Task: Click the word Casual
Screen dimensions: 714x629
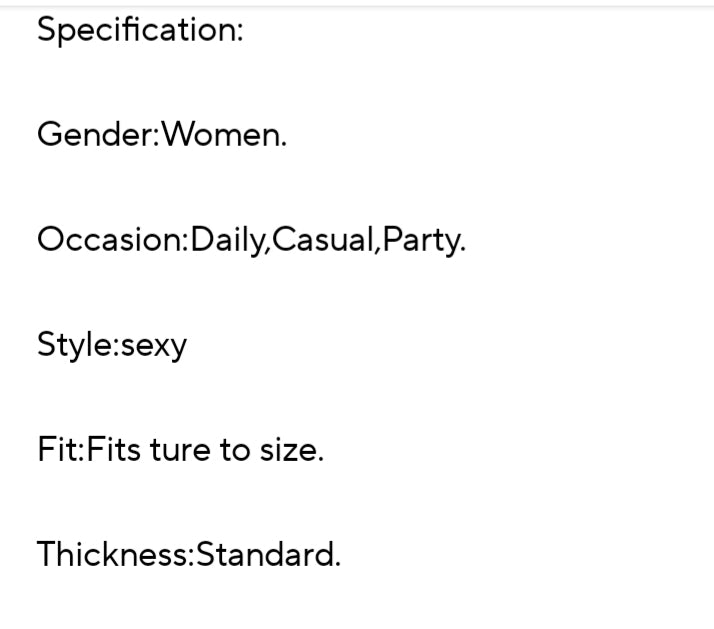Action: pos(322,240)
